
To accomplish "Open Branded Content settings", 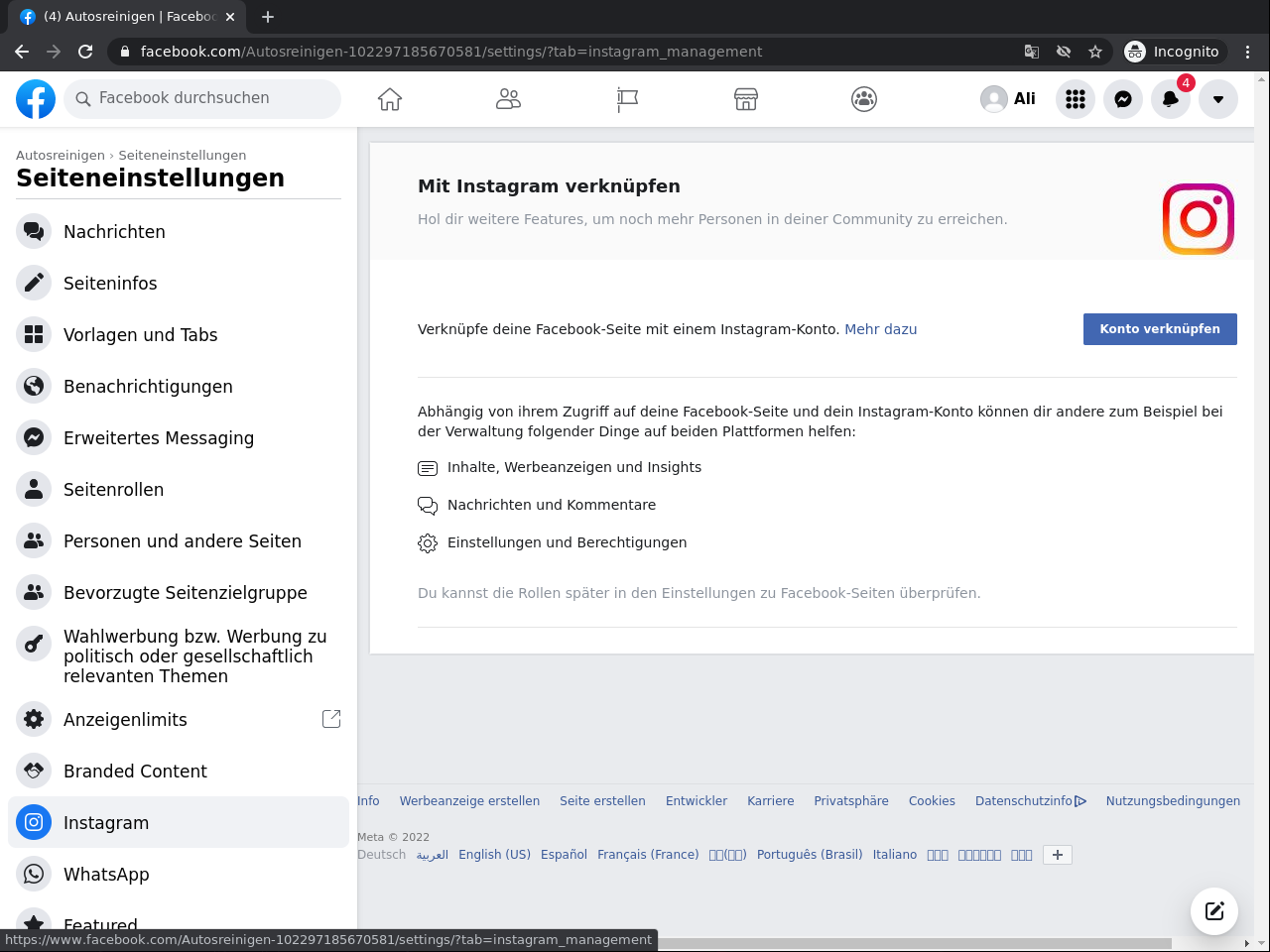I will click(179, 771).
